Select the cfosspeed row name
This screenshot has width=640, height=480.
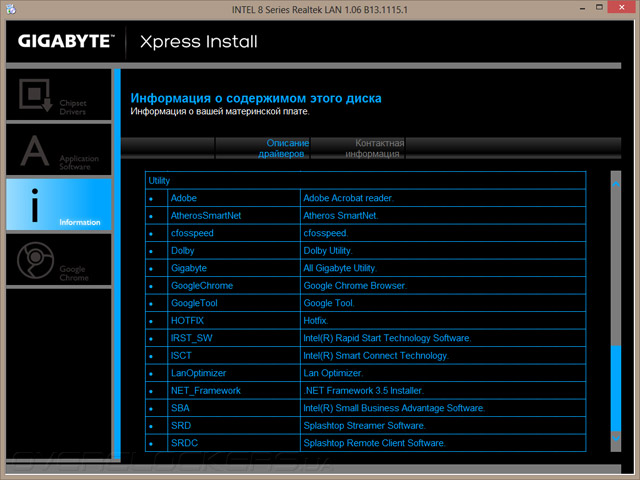(x=192, y=233)
